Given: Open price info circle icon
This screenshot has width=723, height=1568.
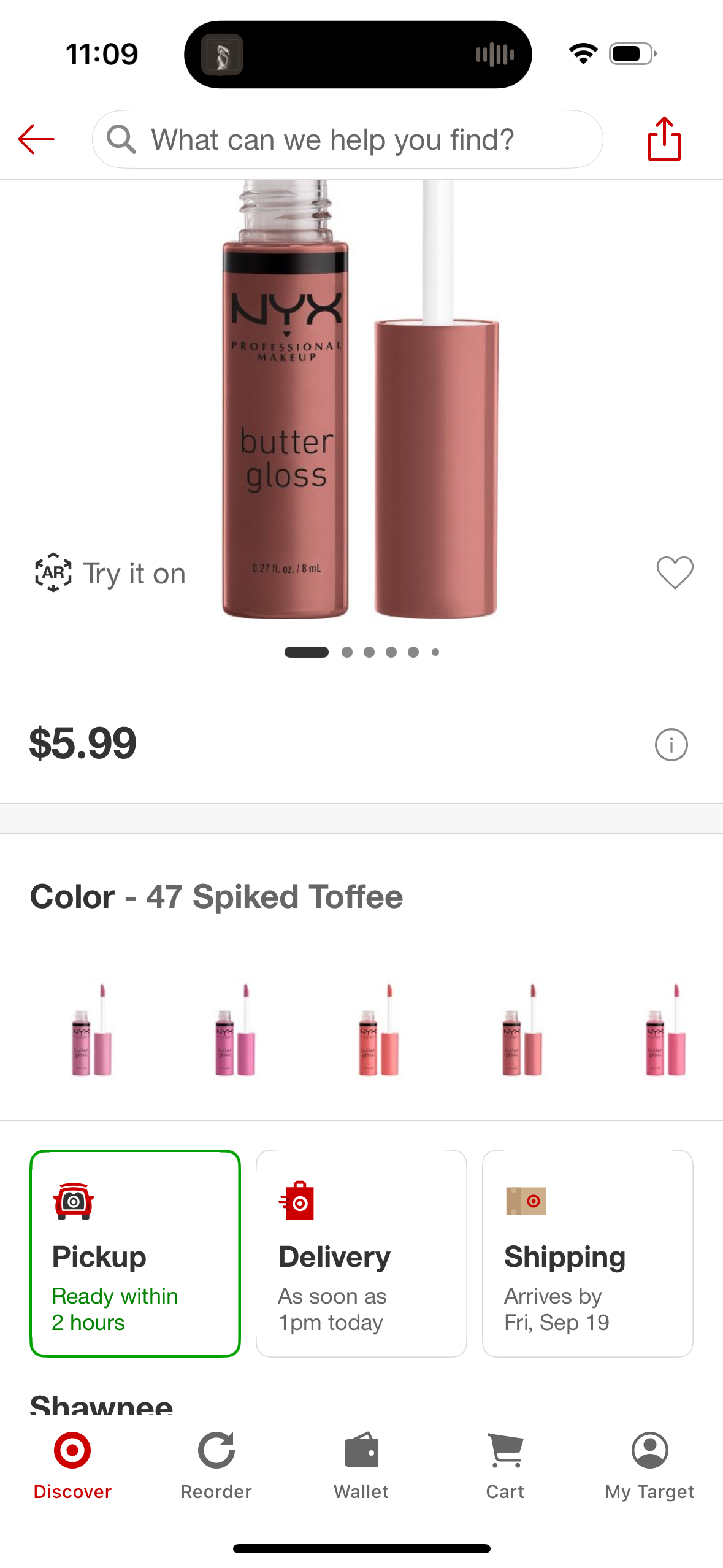Looking at the screenshot, I should tap(671, 745).
